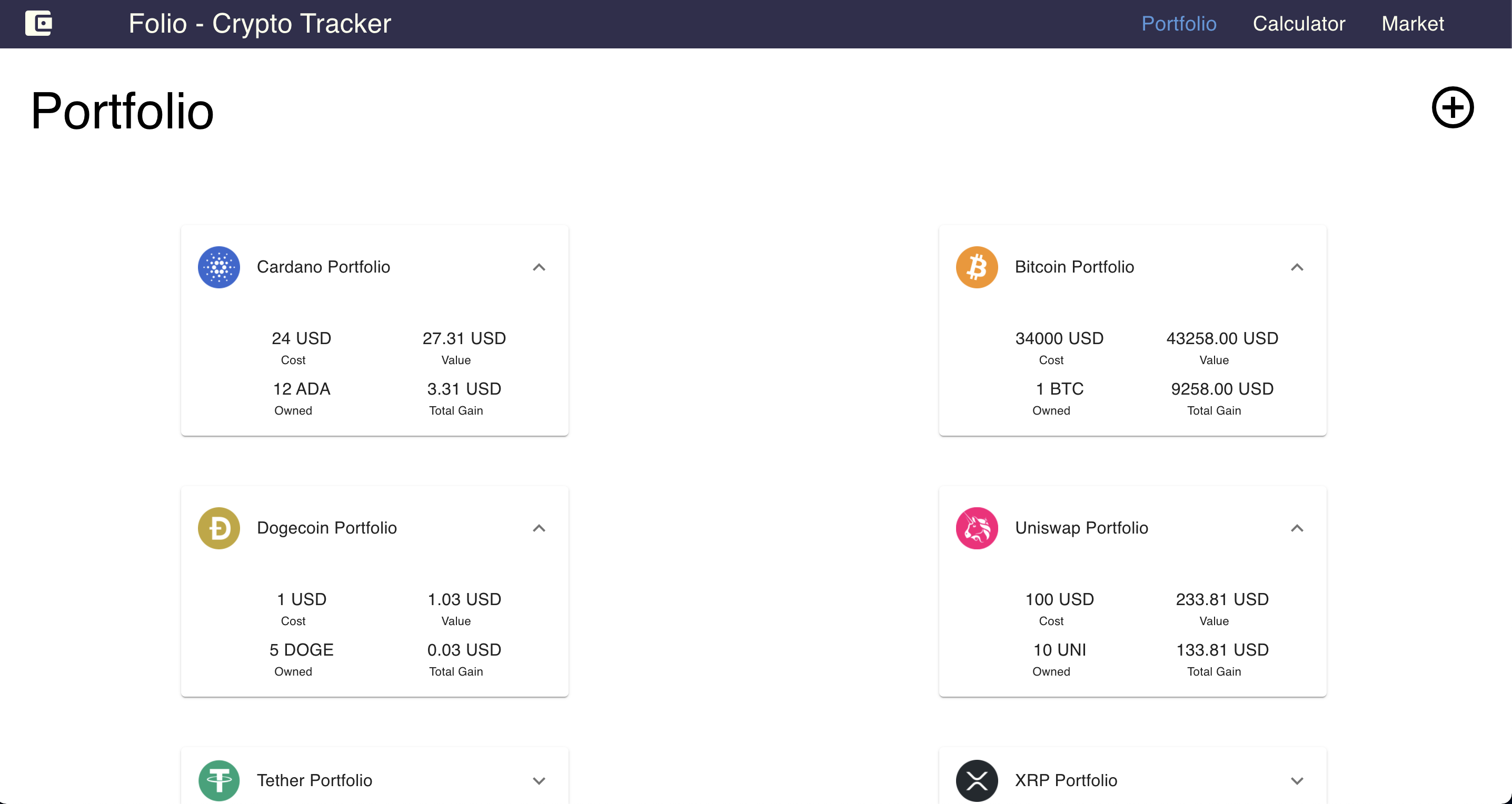
Task: Collapse the Uniswap Portfolio card
Action: click(x=1297, y=528)
